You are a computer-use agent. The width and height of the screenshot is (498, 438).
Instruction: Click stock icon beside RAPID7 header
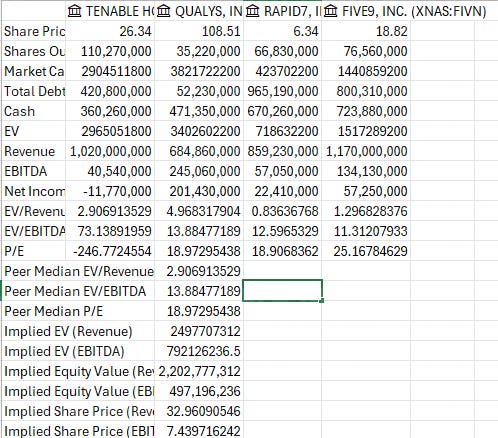coord(252,12)
